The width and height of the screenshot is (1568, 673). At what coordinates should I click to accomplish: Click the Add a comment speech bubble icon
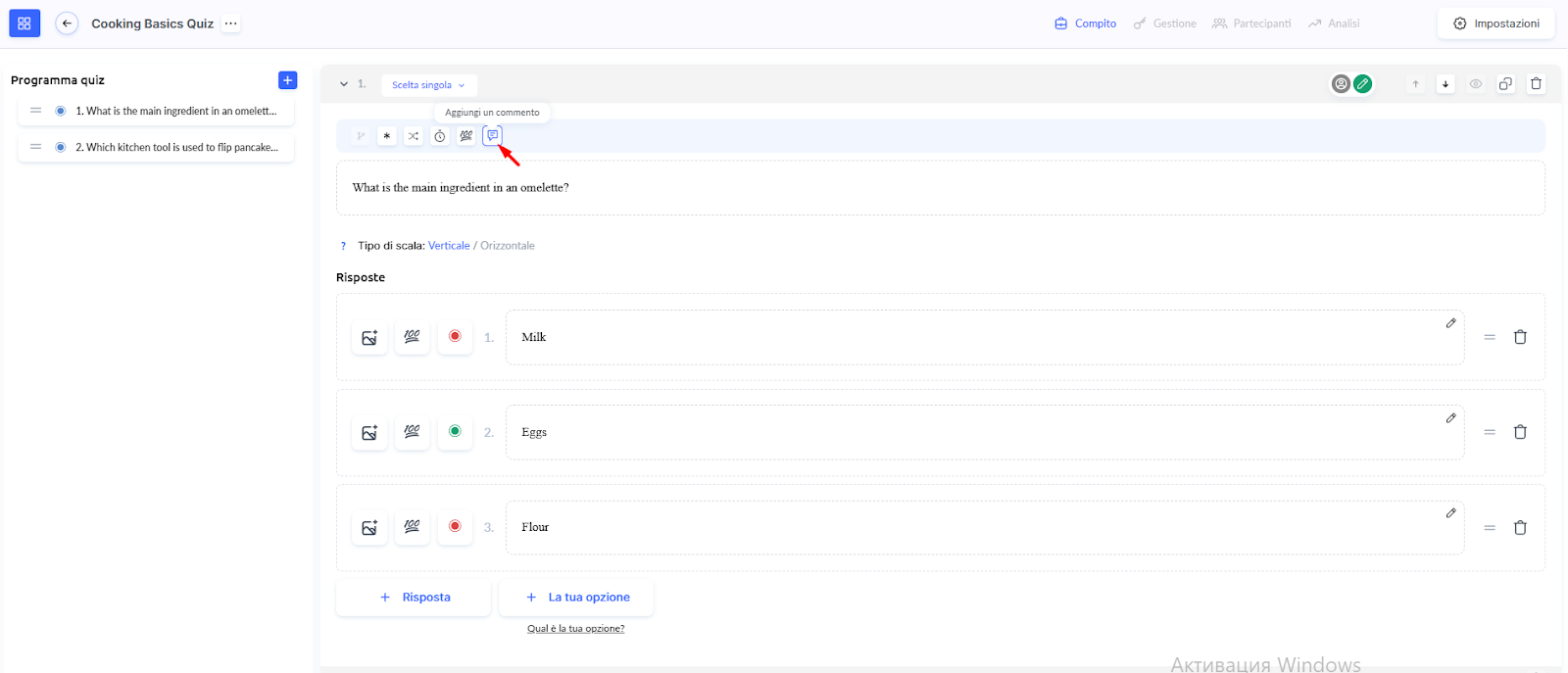(x=492, y=135)
